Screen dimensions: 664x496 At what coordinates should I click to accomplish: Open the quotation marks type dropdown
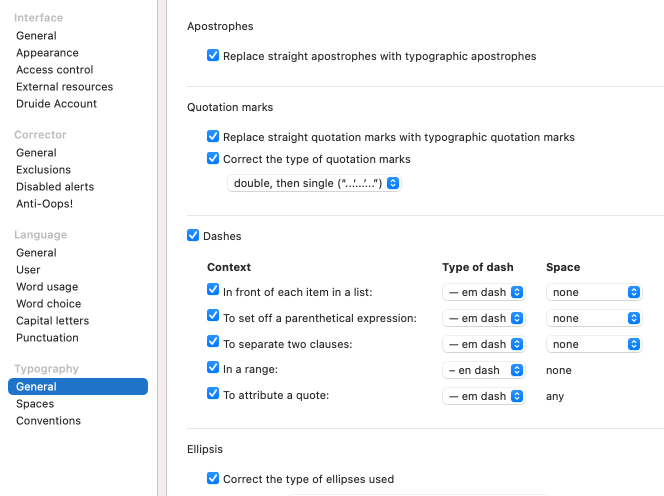click(314, 183)
